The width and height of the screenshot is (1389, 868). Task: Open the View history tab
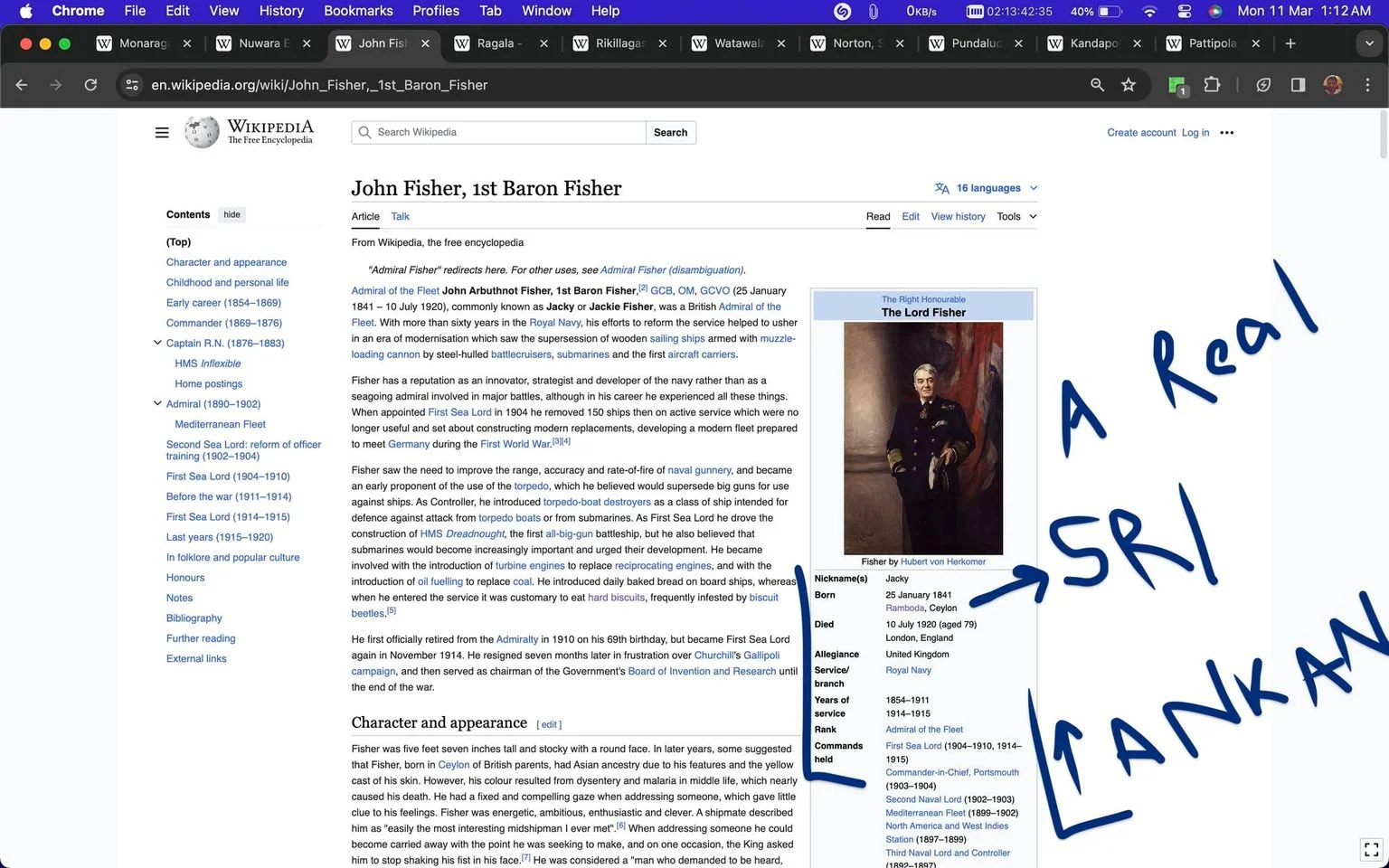point(958,217)
